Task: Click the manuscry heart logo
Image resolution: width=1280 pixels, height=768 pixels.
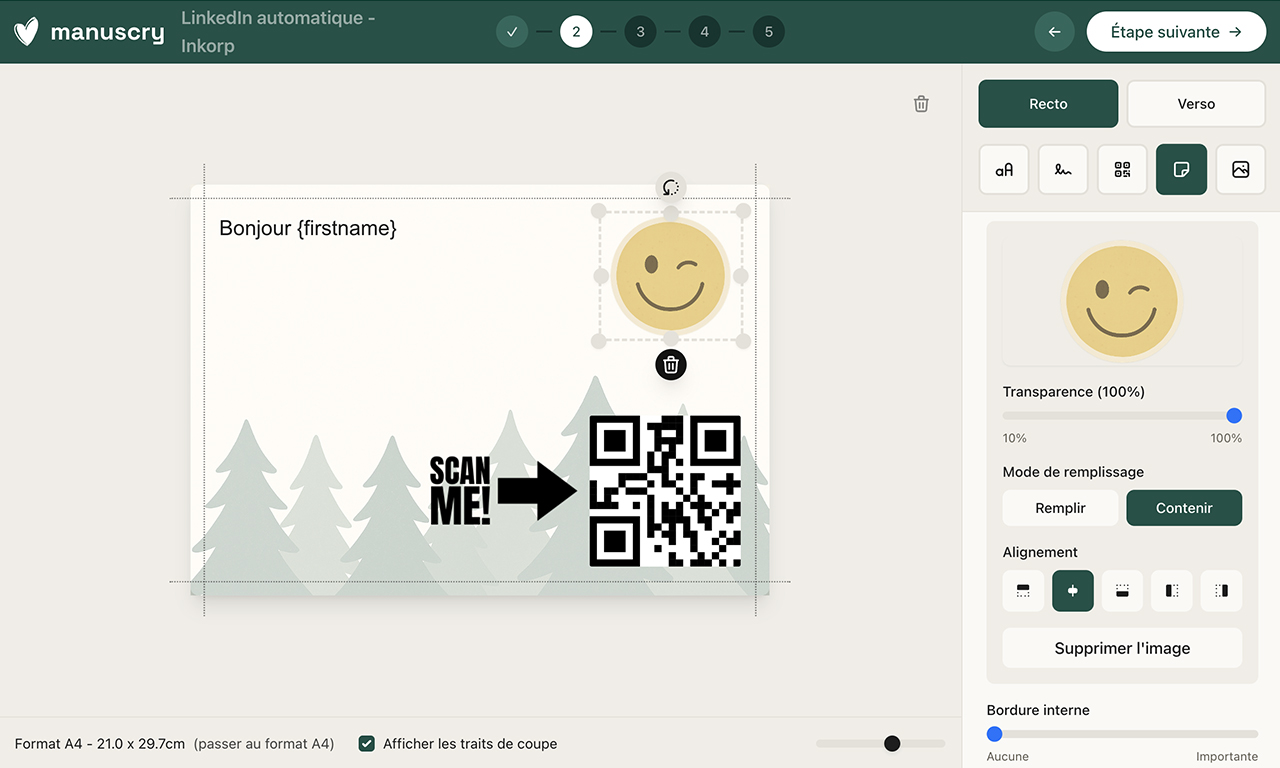Action: [x=27, y=31]
